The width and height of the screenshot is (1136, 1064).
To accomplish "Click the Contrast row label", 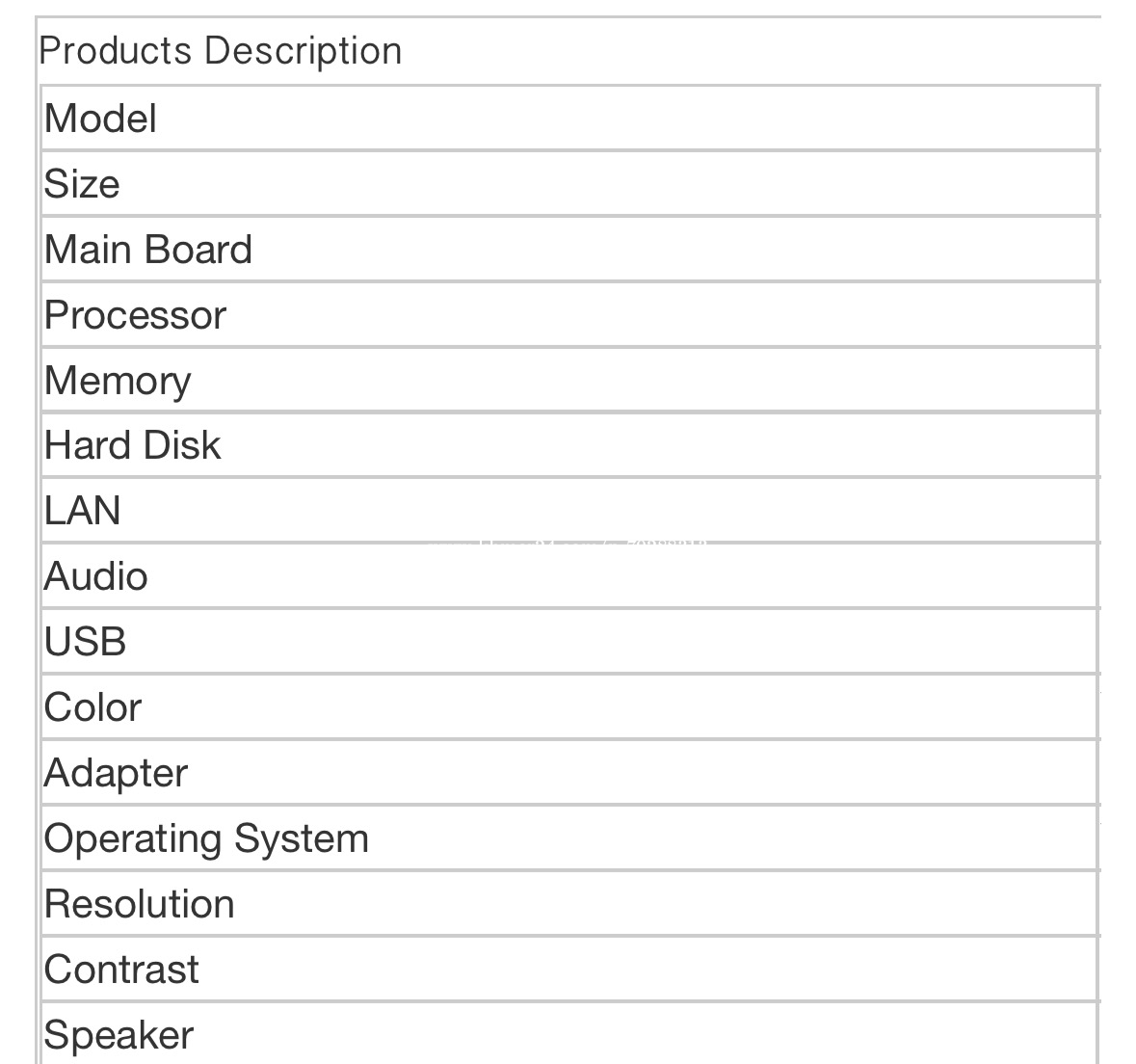I will pos(121,970).
